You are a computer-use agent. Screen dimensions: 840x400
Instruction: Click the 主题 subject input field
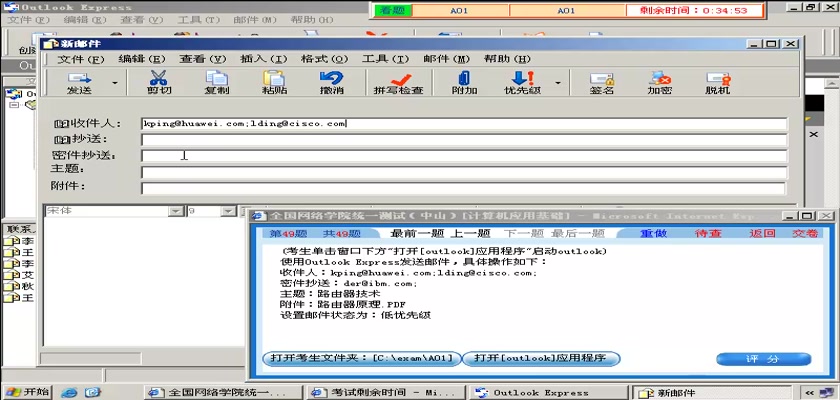(464, 172)
